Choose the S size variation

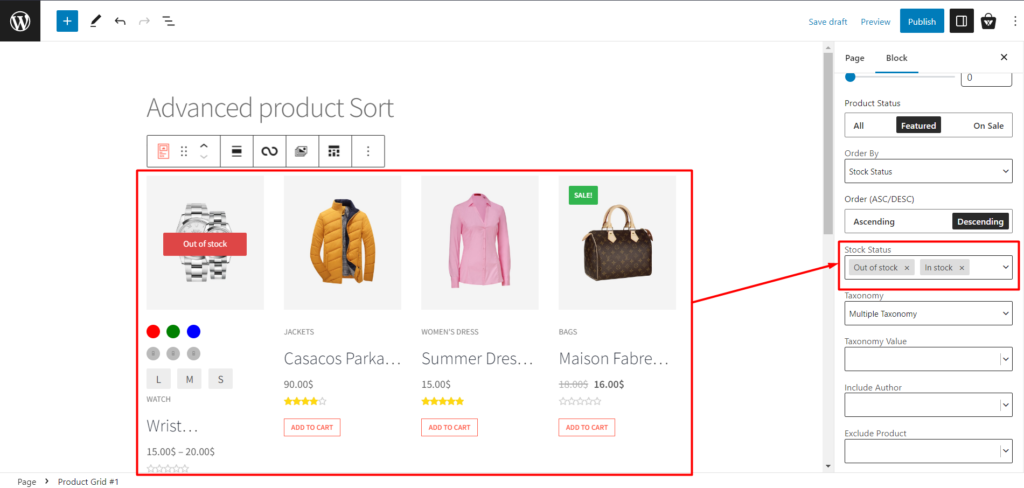pos(221,379)
